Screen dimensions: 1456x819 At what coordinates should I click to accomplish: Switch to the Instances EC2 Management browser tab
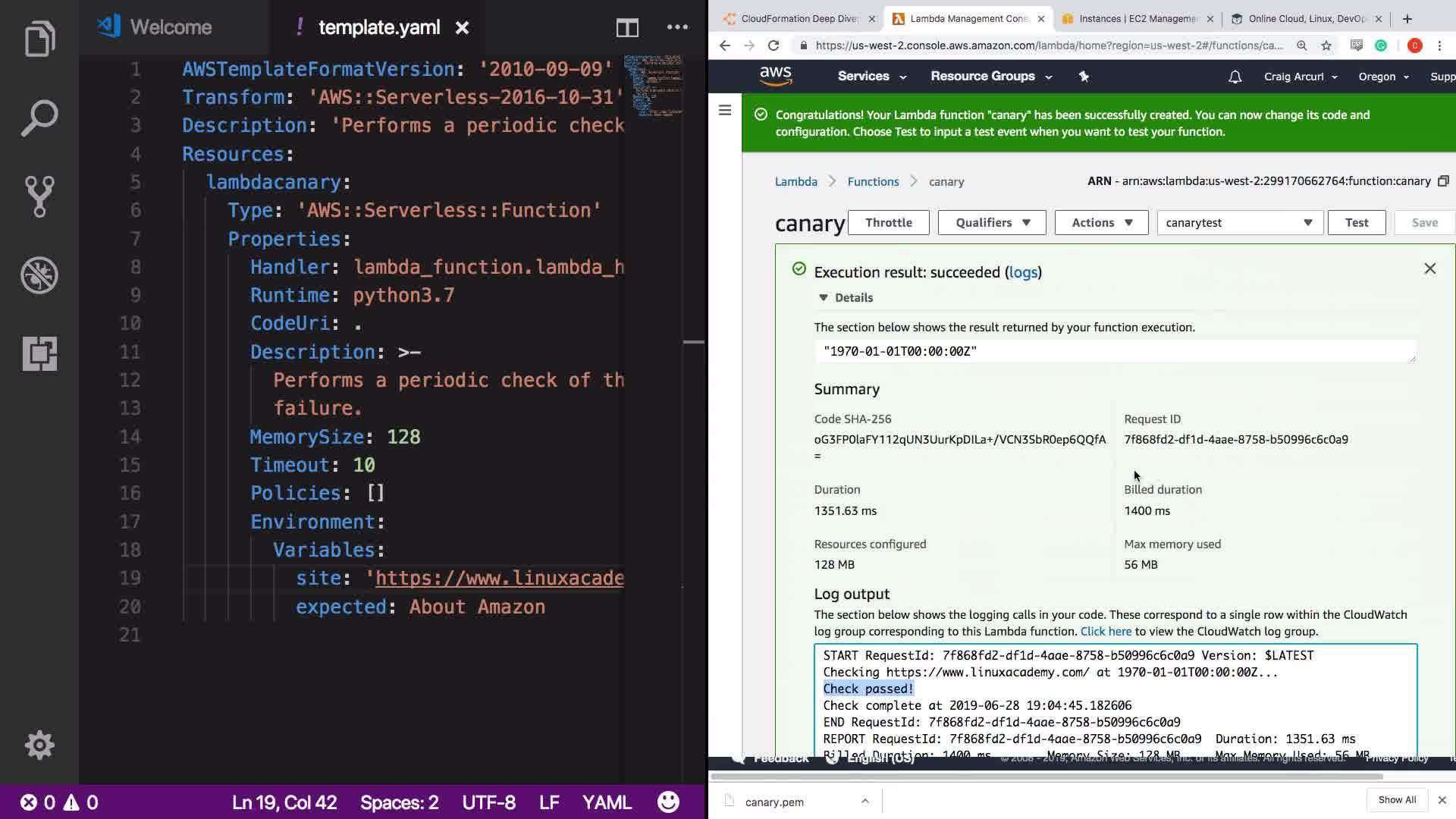(x=1136, y=19)
